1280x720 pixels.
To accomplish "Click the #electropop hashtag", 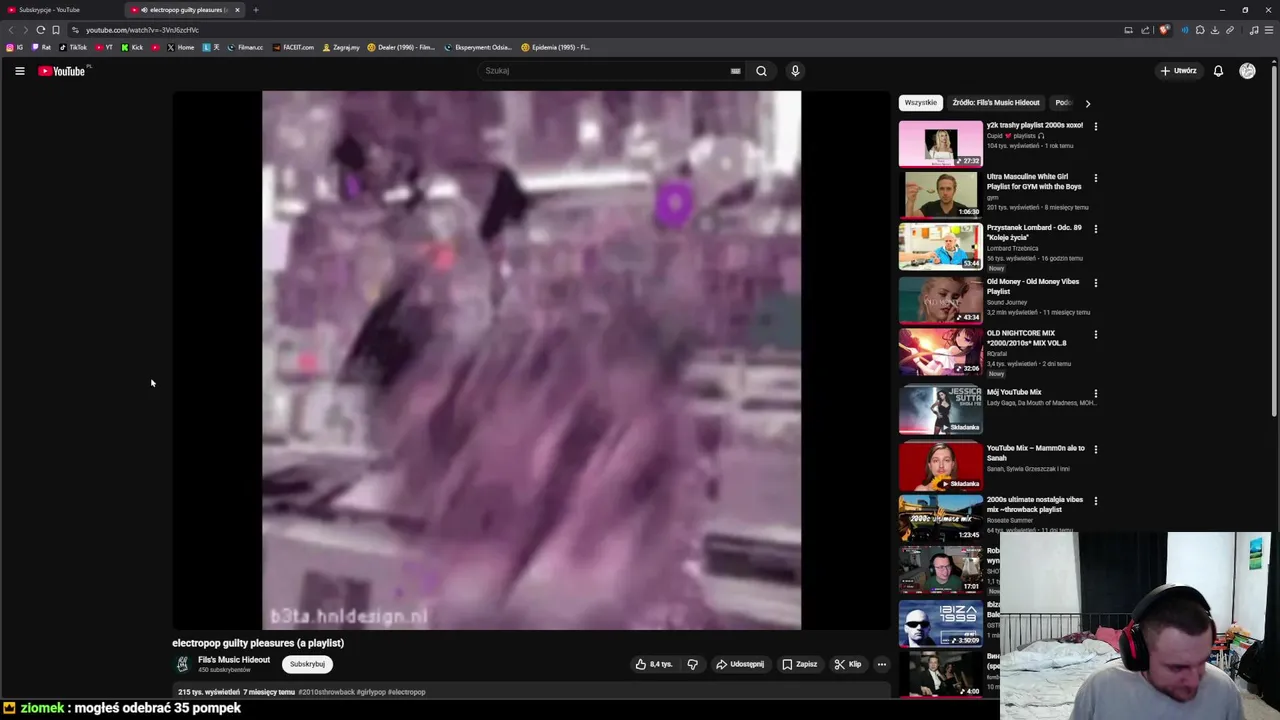I will [x=406, y=692].
